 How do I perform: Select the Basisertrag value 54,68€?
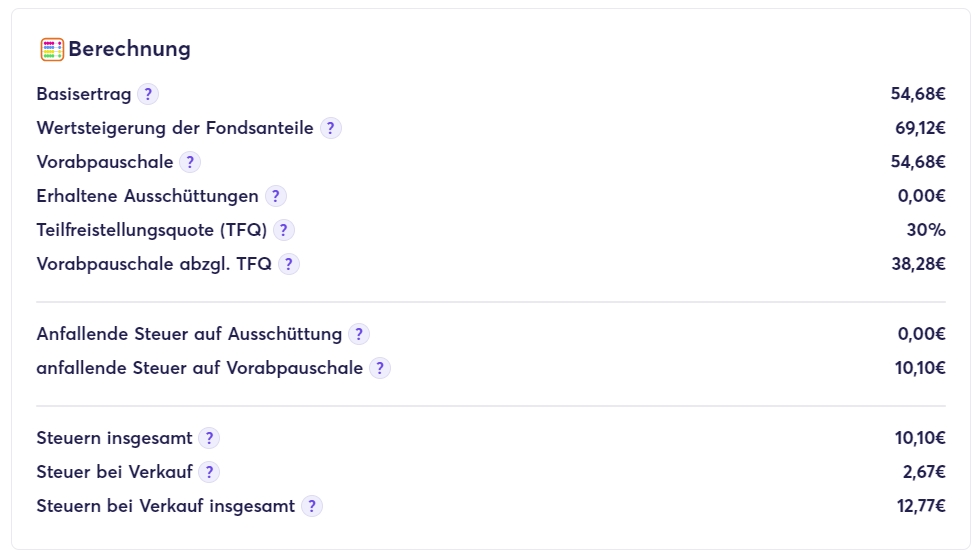(x=917, y=94)
